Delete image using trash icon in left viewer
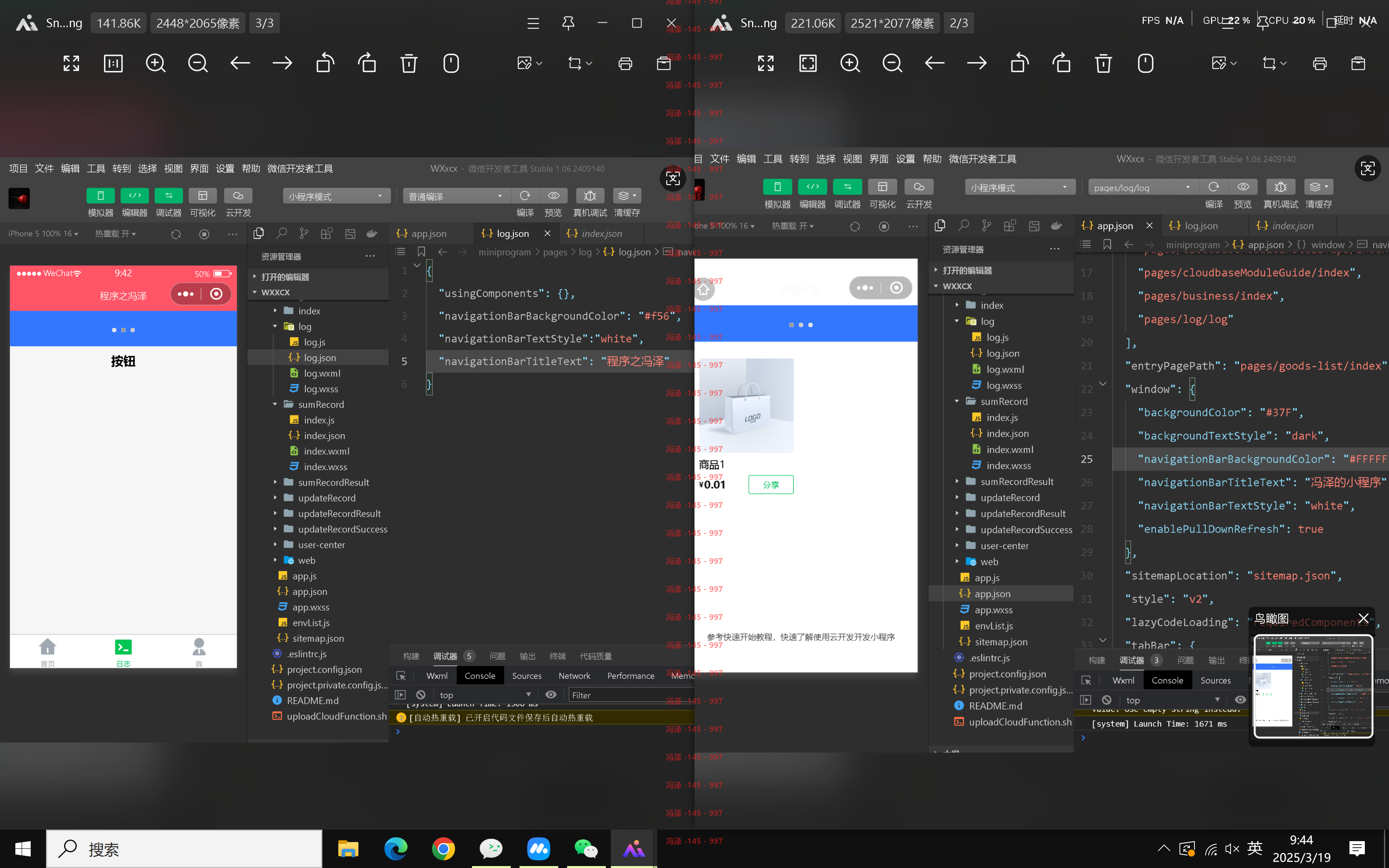 click(x=409, y=63)
